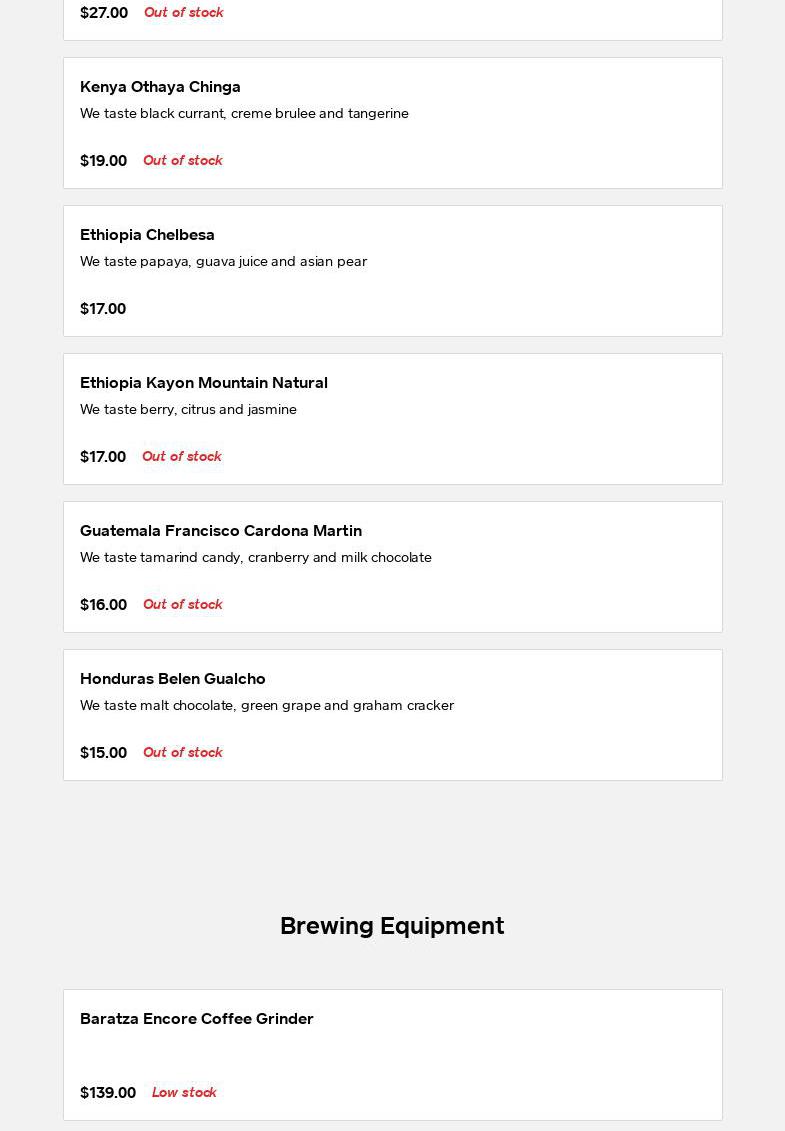The height and width of the screenshot is (1131, 785).
Task: Click Guatemala Francisco Cardona Martin title
Action: (221, 531)
